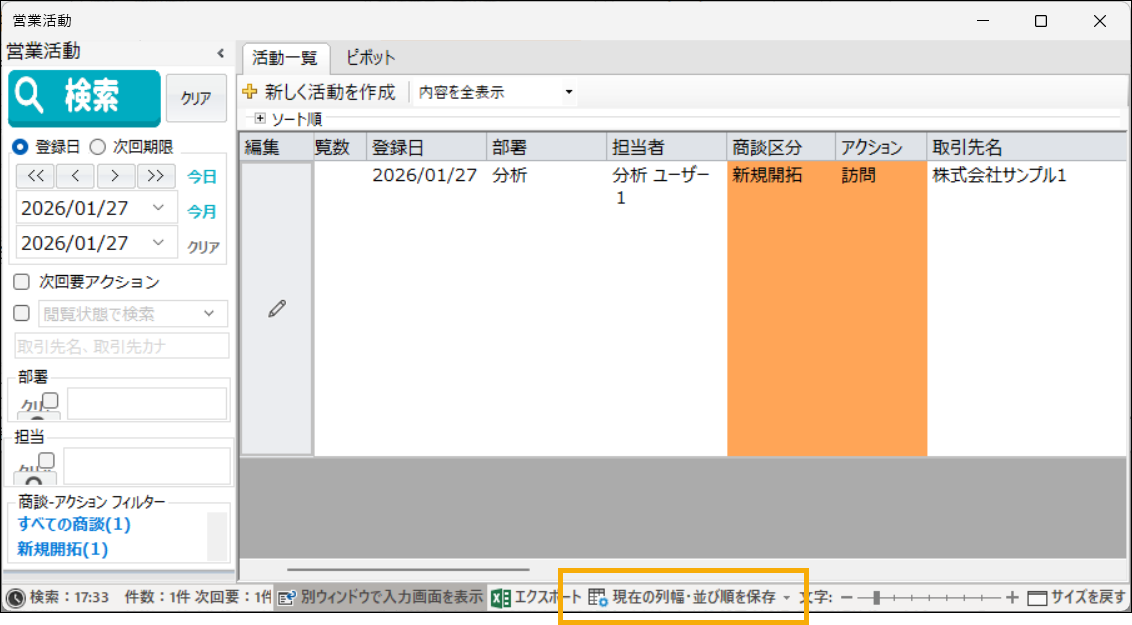
Task: Click 新しく活動を作成 plus button
Action: 319,92
